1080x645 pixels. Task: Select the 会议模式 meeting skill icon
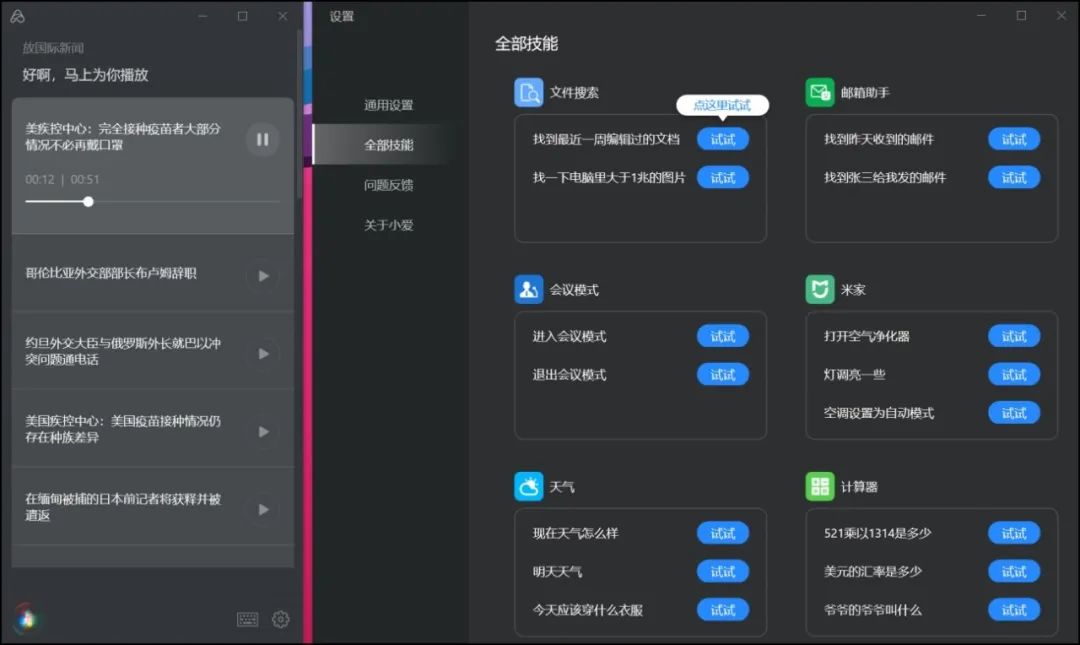point(527,289)
